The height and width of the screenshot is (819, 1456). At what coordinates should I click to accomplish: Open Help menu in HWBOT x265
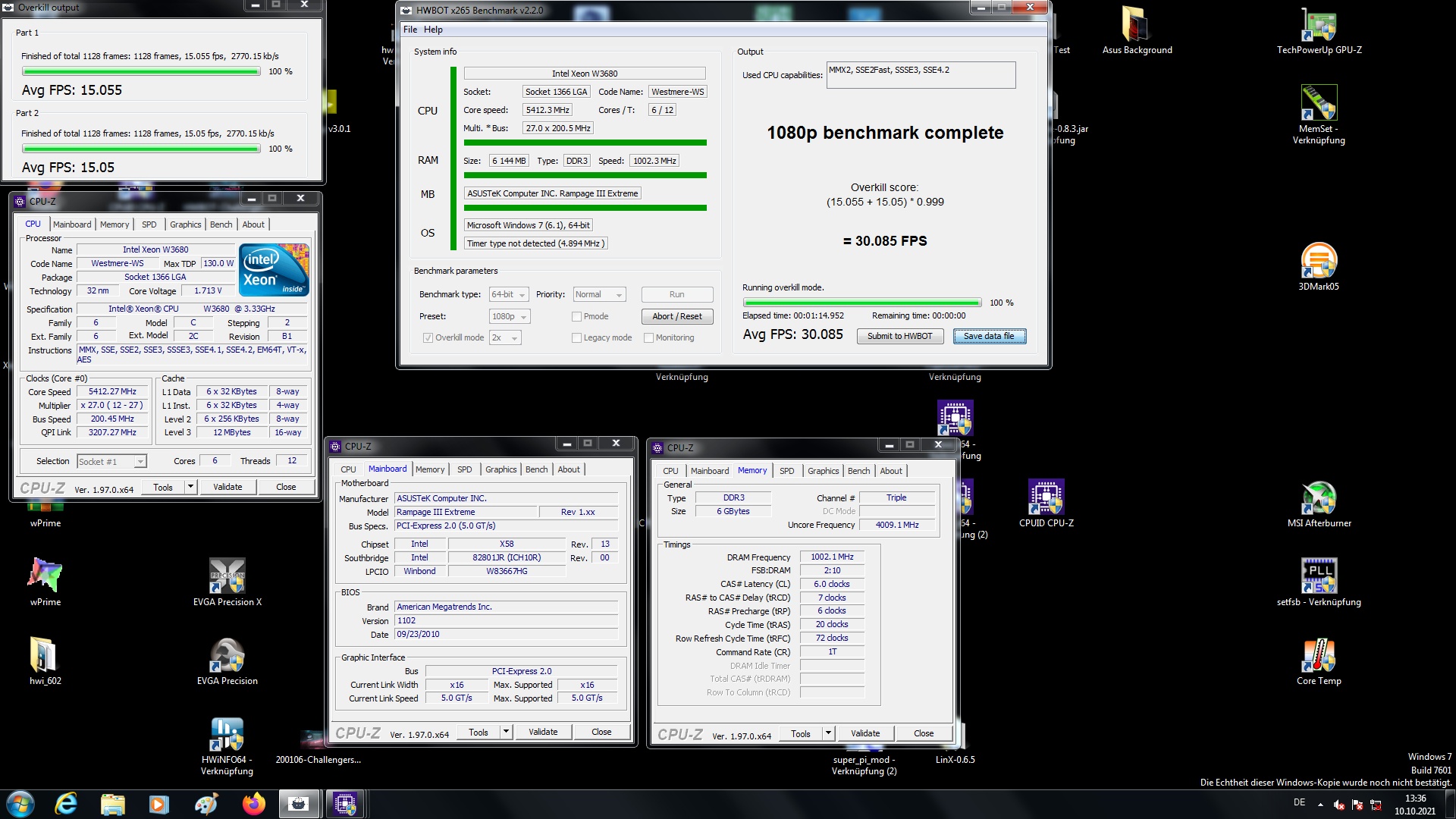pos(433,30)
